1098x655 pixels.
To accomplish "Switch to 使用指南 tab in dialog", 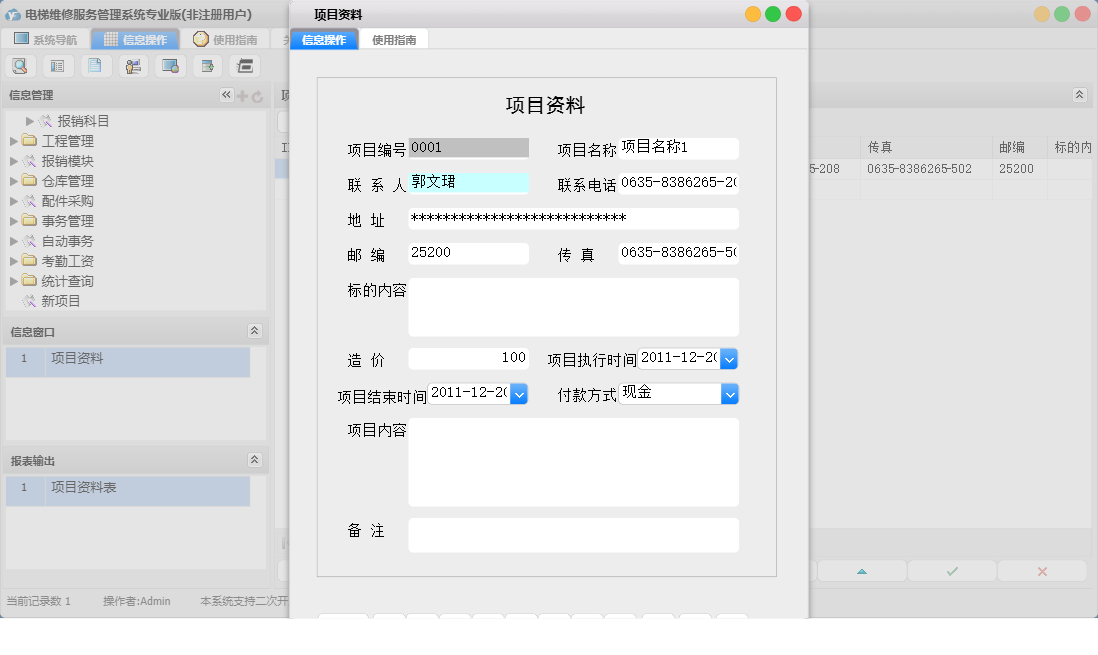I will (x=394, y=40).
